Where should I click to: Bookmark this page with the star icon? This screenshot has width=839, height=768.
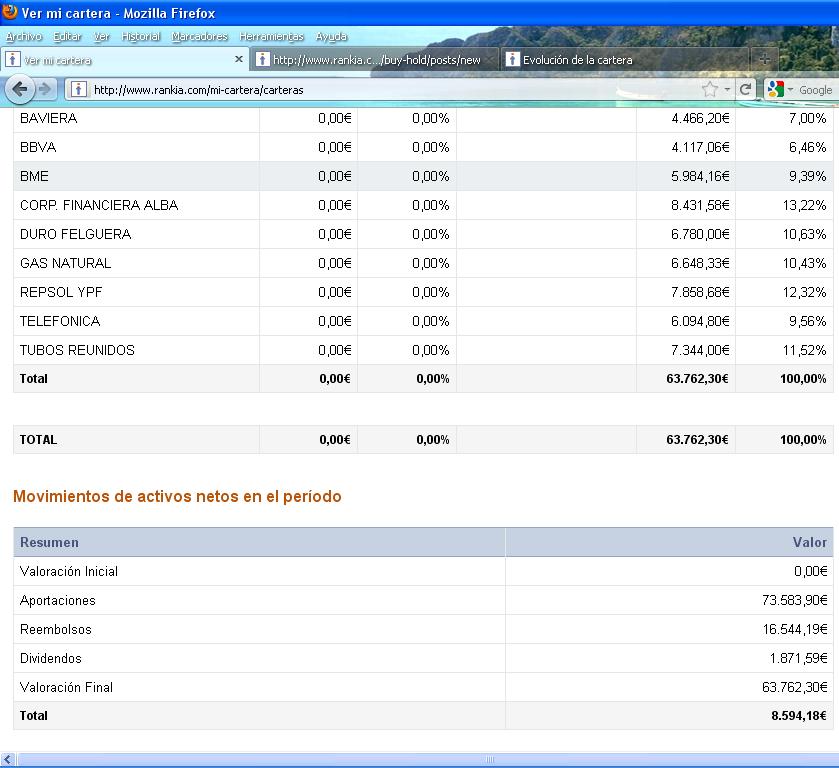pos(709,89)
